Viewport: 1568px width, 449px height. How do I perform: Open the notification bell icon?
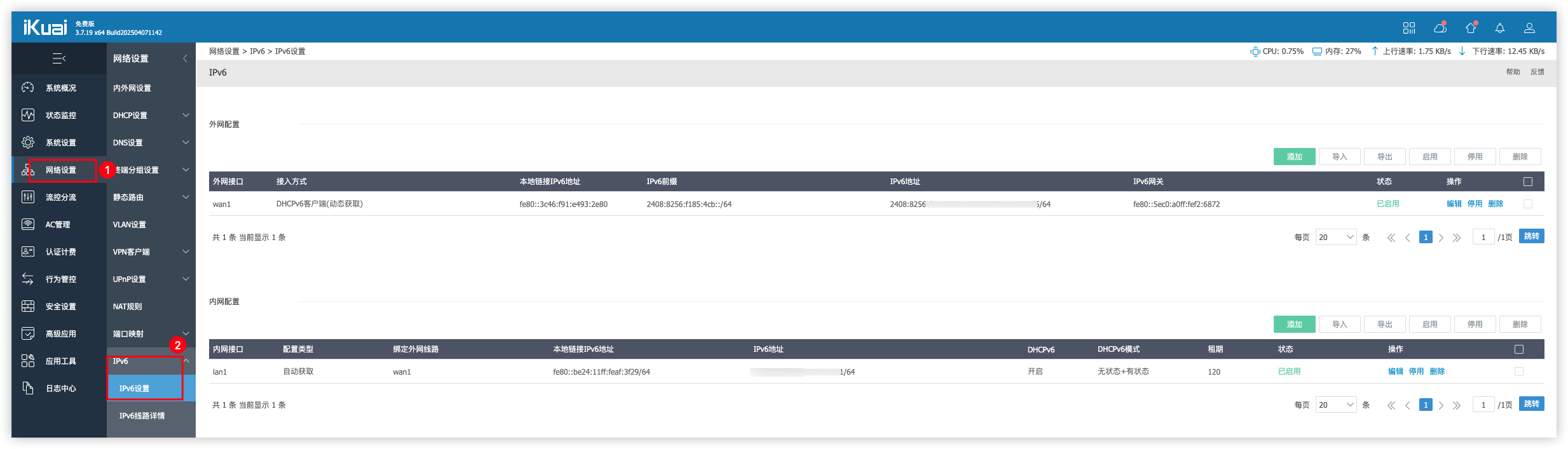pos(1500,28)
